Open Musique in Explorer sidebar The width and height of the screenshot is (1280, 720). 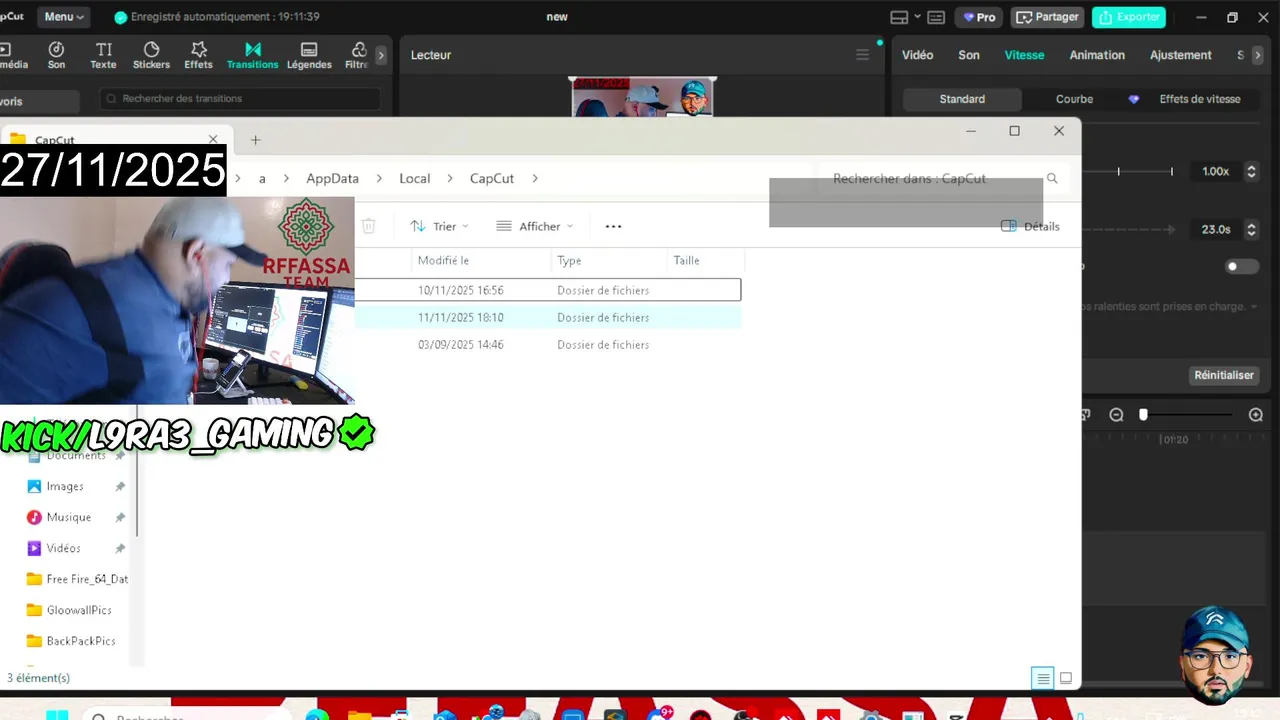click(x=68, y=517)
